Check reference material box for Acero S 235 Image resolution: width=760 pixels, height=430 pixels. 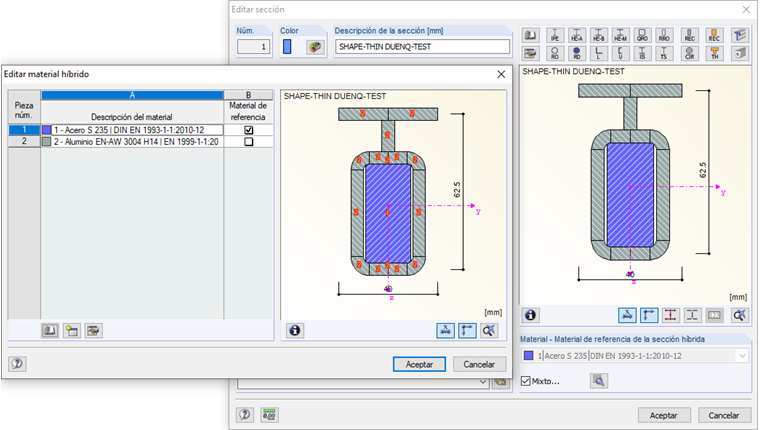click(x=249, y=130)
